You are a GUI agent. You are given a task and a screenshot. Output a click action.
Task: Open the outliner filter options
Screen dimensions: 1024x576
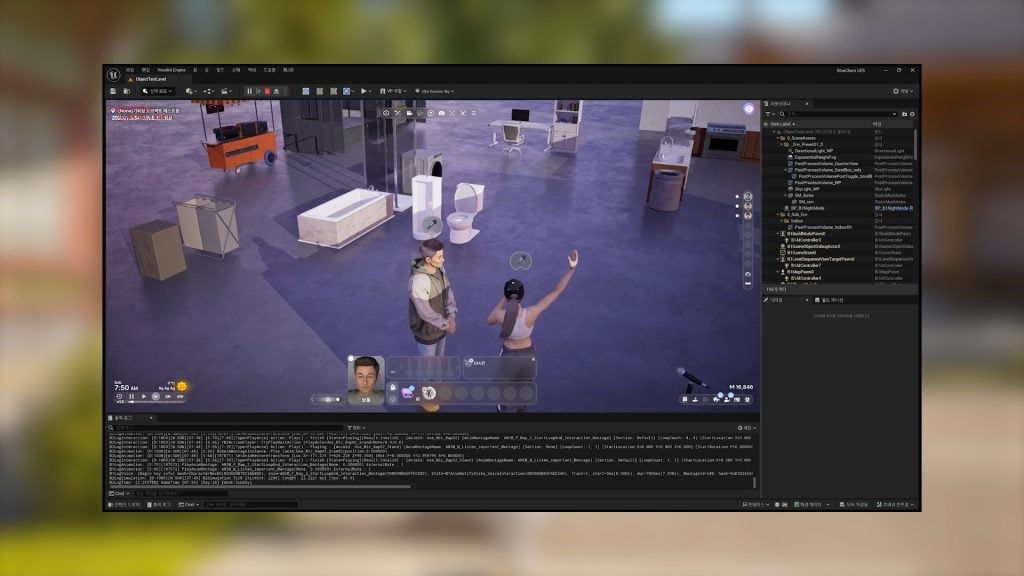click(770, 114)
